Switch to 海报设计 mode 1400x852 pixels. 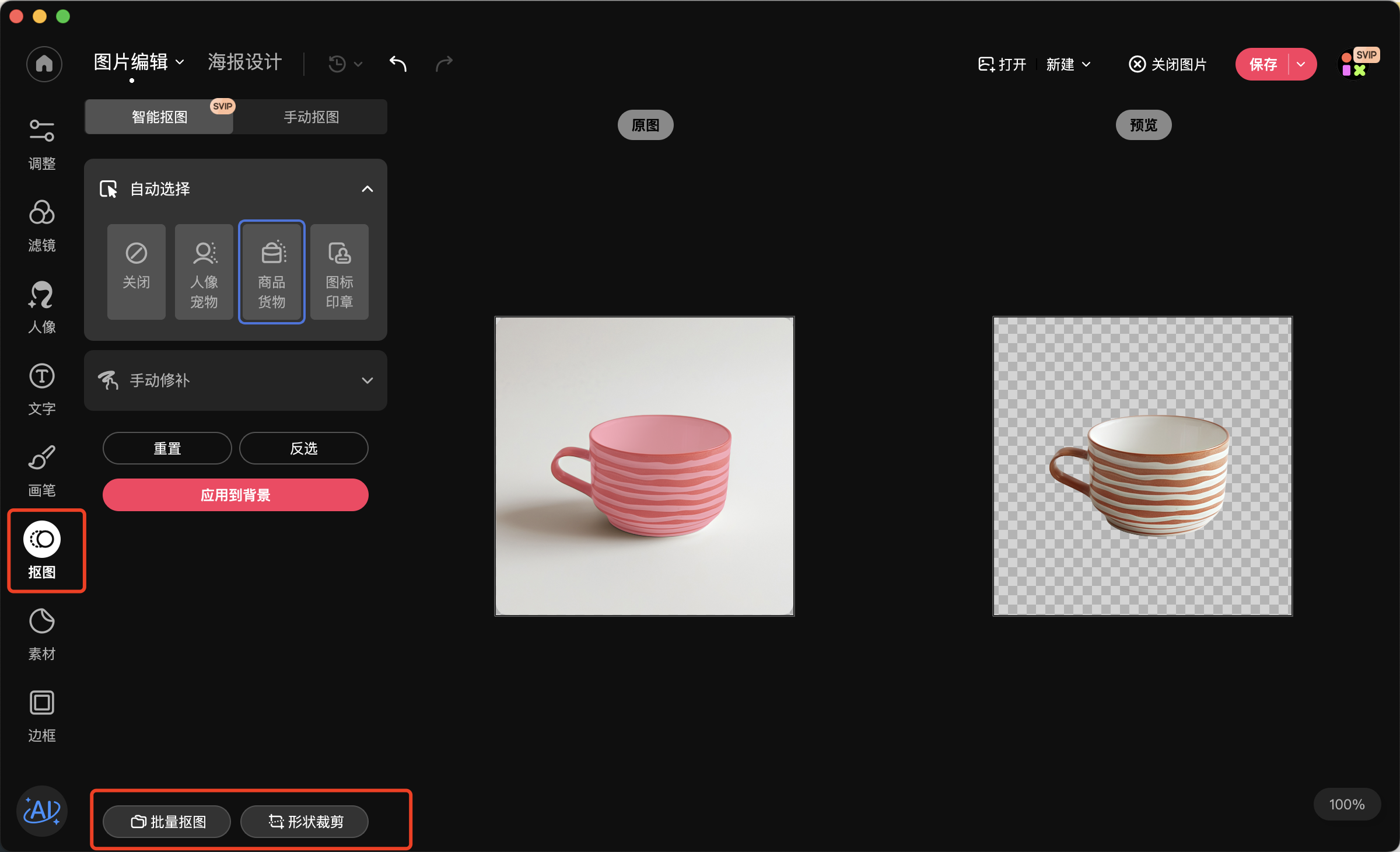point(245,62)
